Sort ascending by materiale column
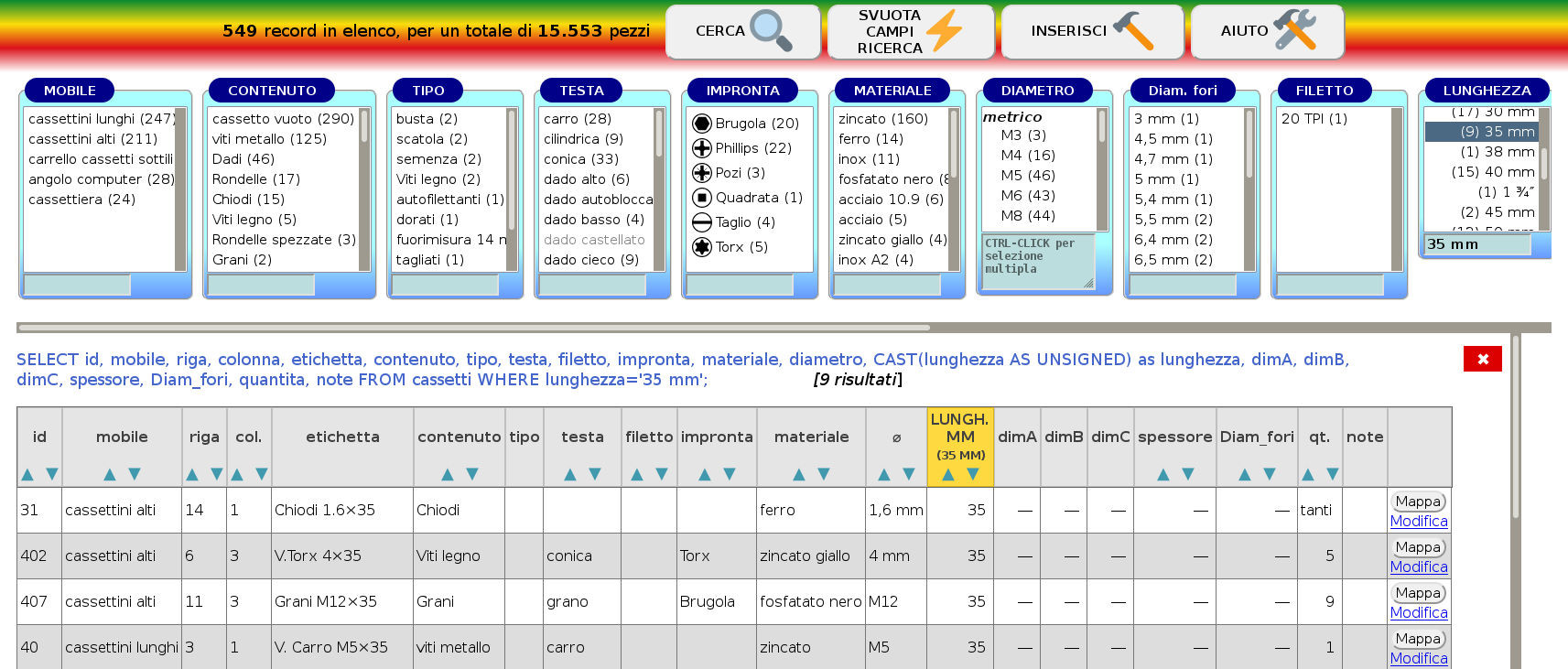The height and width of the screenshot is (669, 1568). pos(799,474)
